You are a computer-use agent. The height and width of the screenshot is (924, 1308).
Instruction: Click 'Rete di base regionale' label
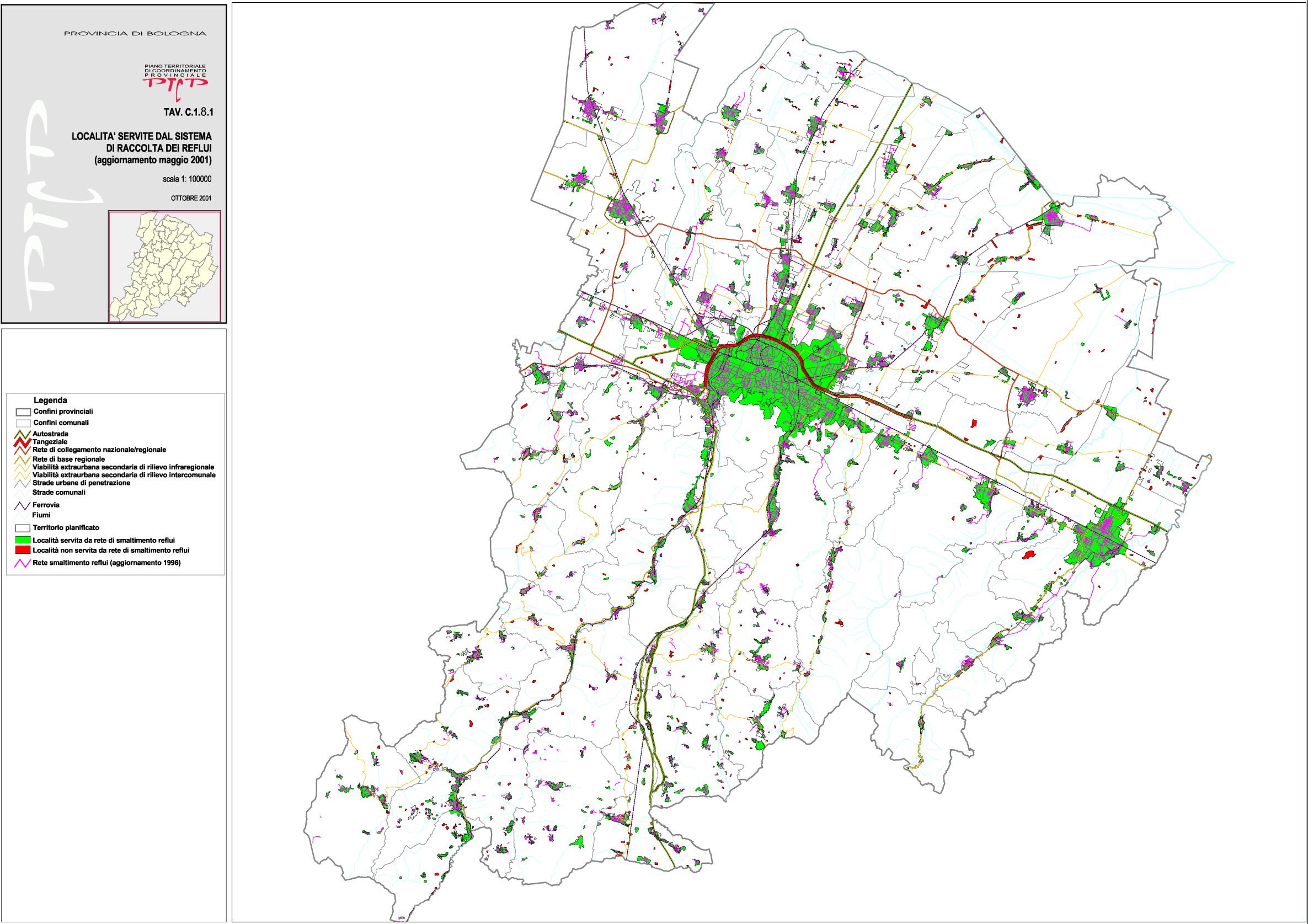[69, 458]
